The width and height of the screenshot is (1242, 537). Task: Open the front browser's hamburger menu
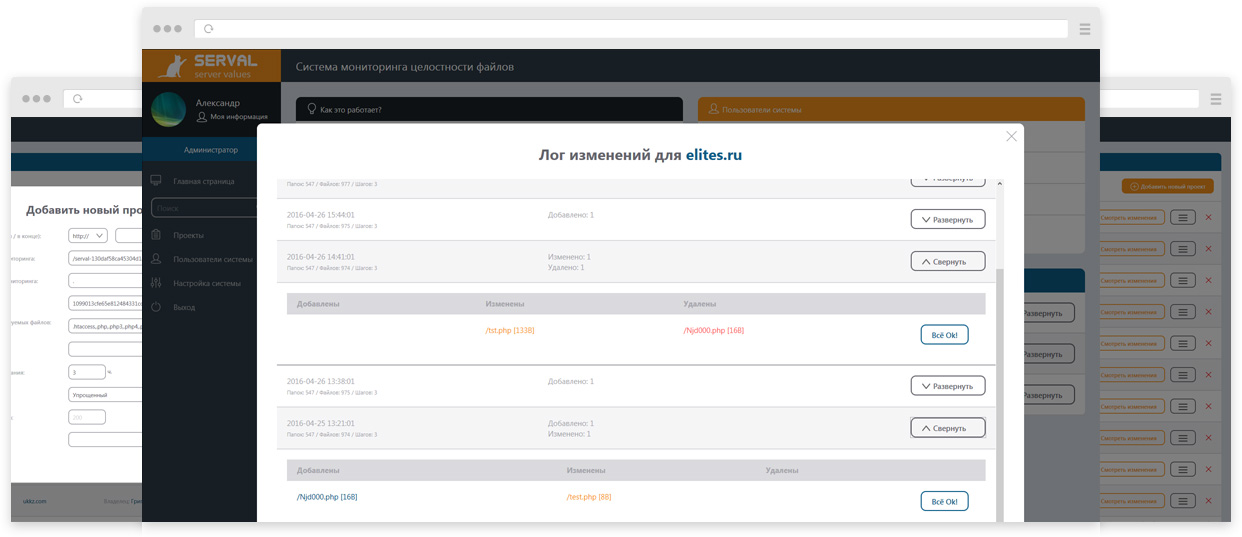(1085, 30)
